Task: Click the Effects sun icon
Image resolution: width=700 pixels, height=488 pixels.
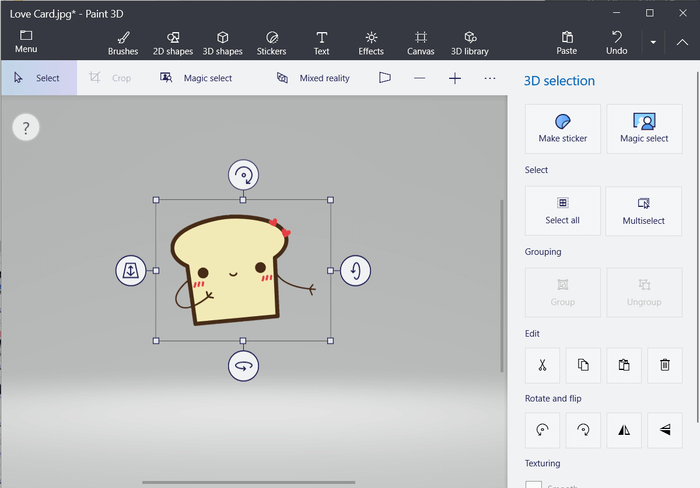Action: [x=371, y=42]
